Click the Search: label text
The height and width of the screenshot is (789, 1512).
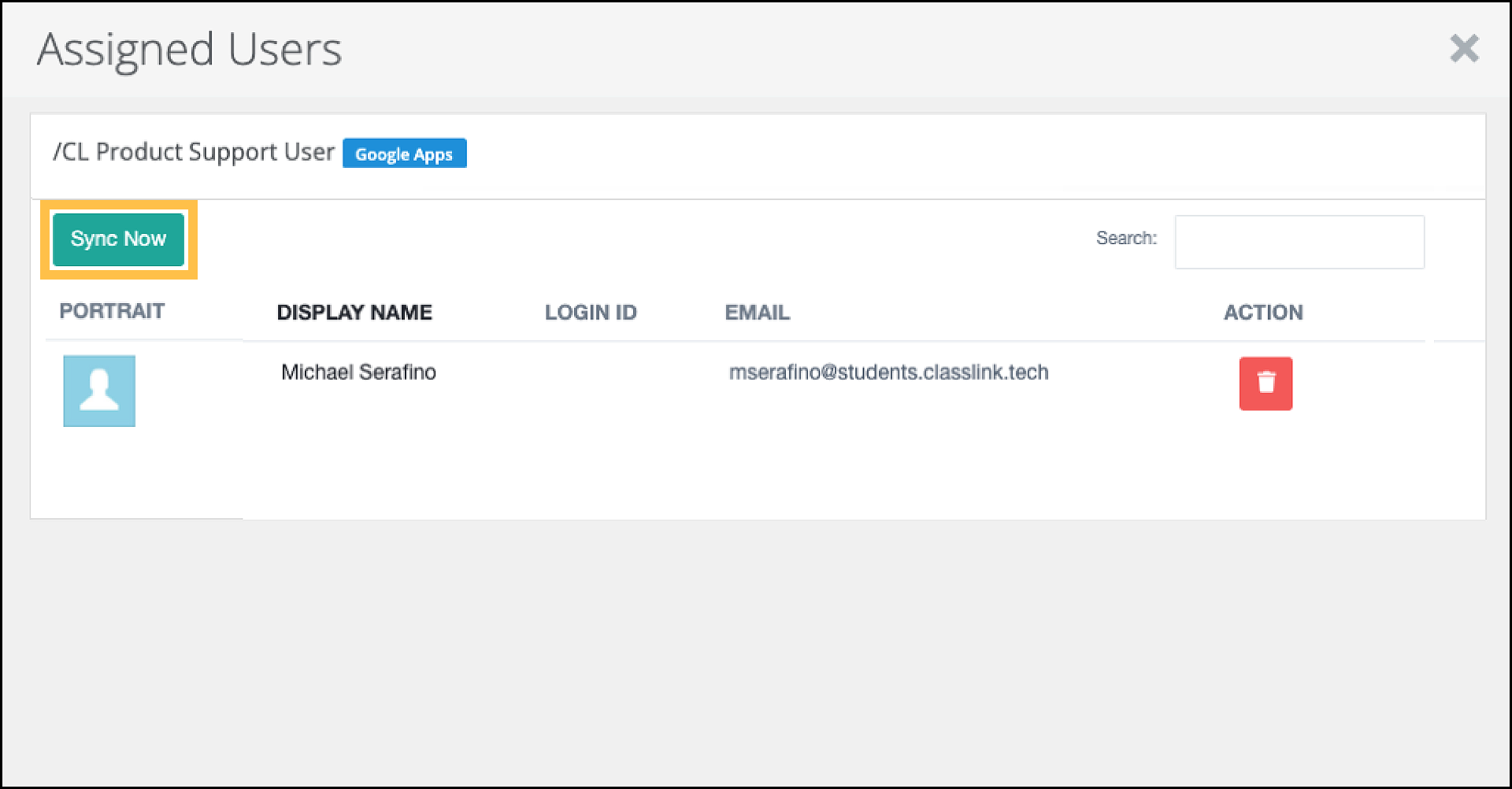1126,238
